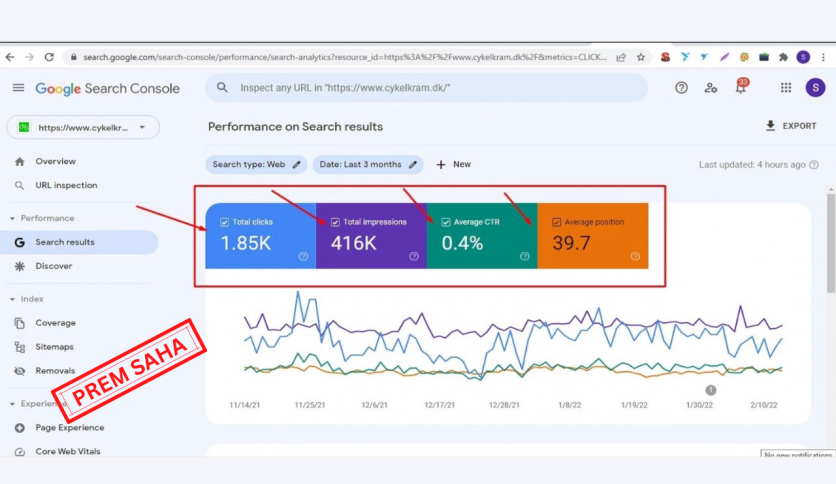Go back with the browser back arrow
This screenshot has height=484, width=836.
pyautogui.click(x=10, y=57)
